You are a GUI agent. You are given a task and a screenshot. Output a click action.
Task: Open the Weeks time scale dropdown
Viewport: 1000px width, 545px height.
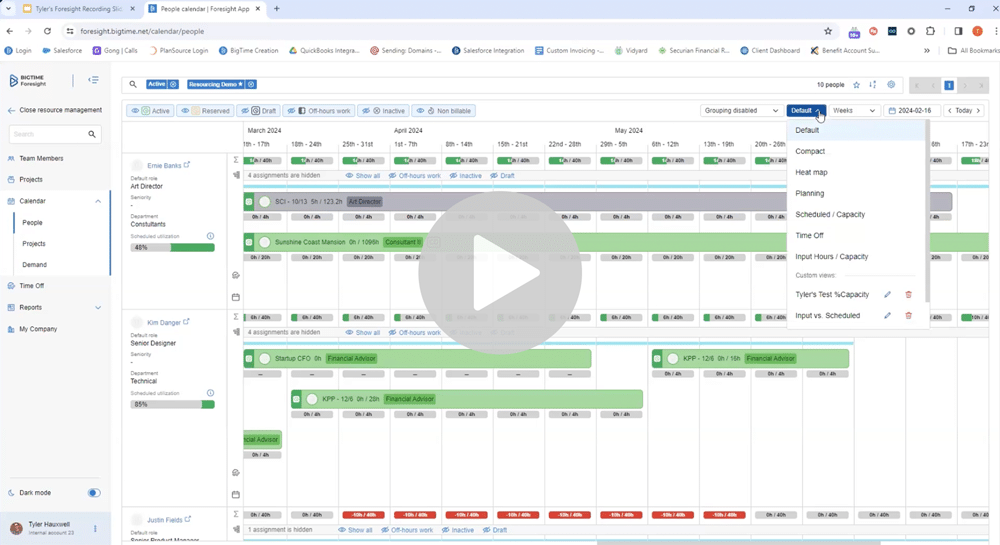click(854, 110)
